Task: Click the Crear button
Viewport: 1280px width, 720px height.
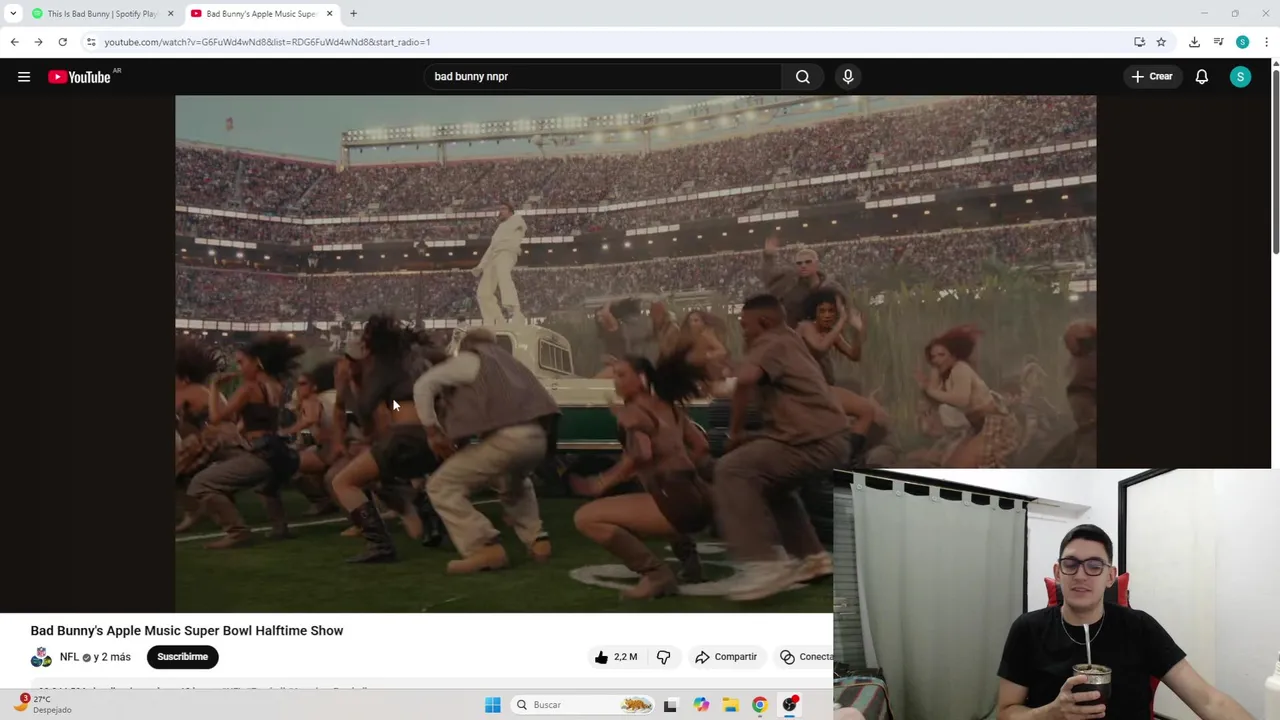Action: (1152, 77)
